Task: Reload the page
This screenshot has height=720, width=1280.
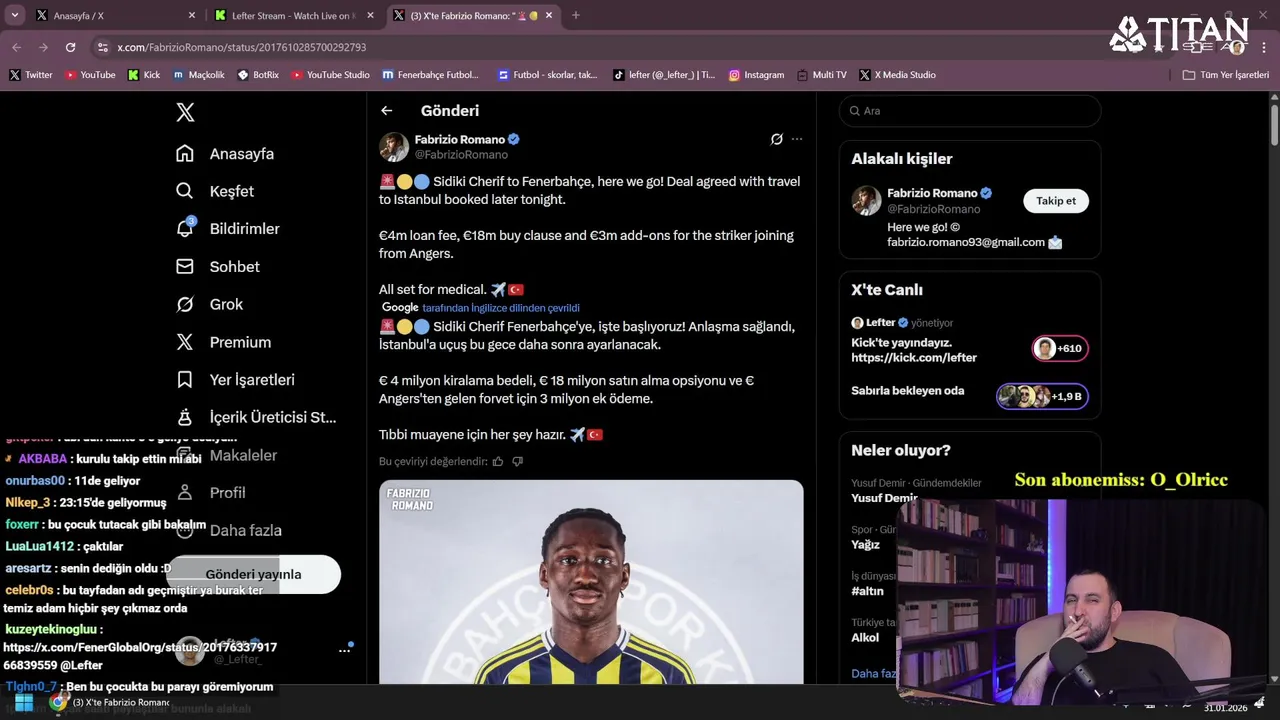Action: click(x=70, y=47)
